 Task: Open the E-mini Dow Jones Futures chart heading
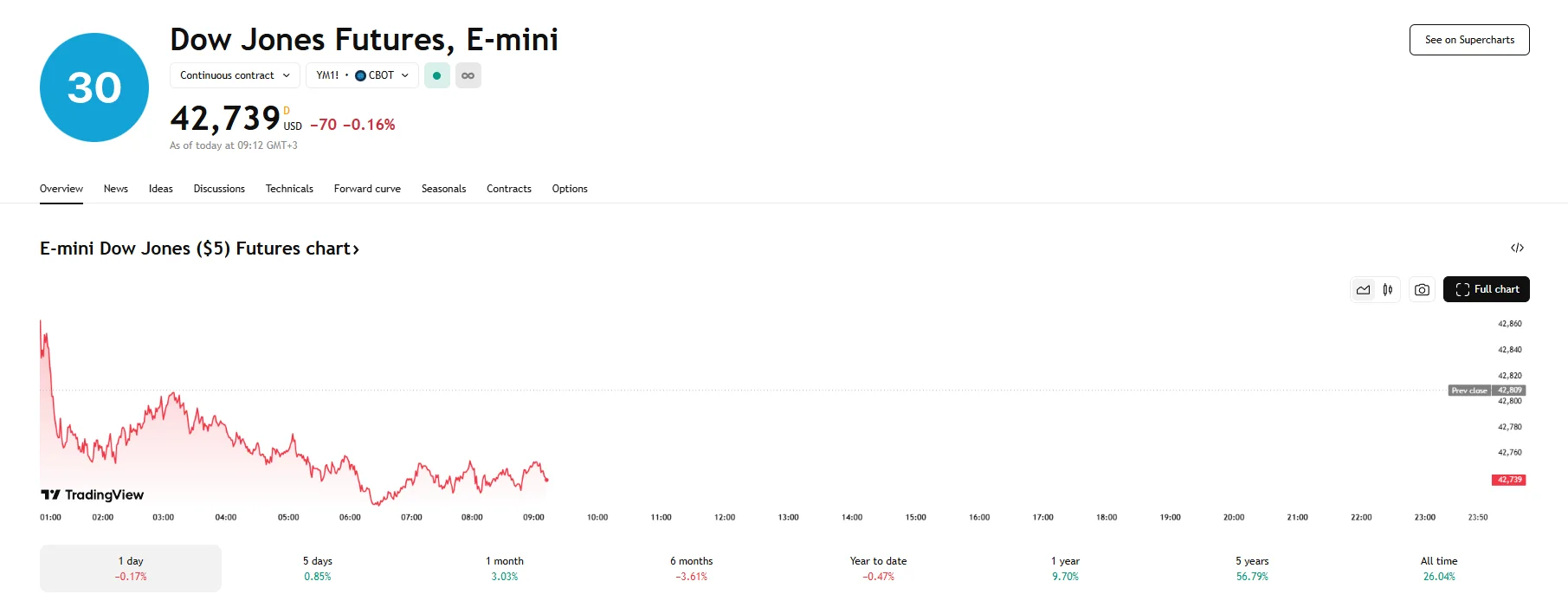199,249
